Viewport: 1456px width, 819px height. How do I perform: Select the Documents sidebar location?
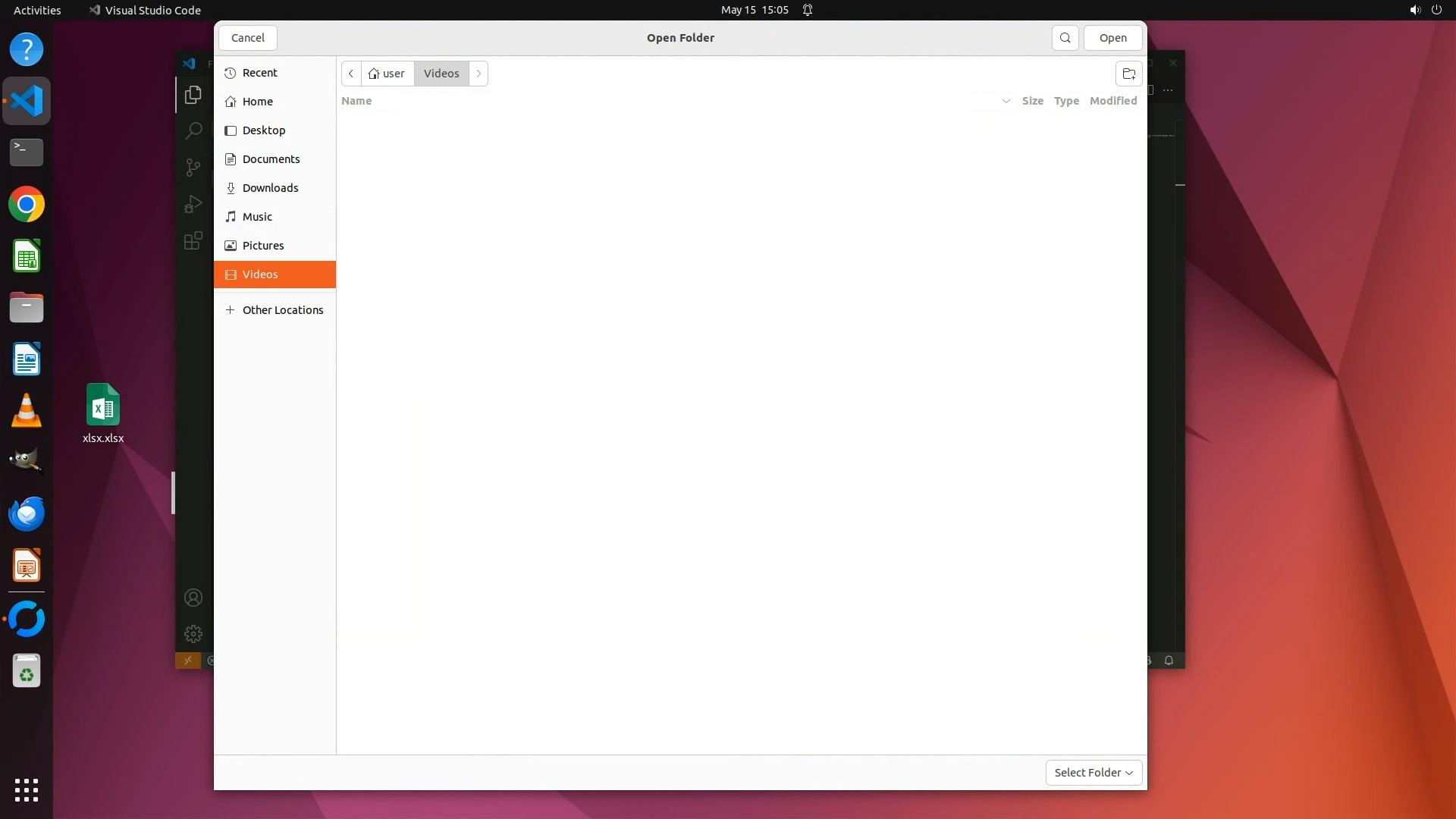point(271,159)
